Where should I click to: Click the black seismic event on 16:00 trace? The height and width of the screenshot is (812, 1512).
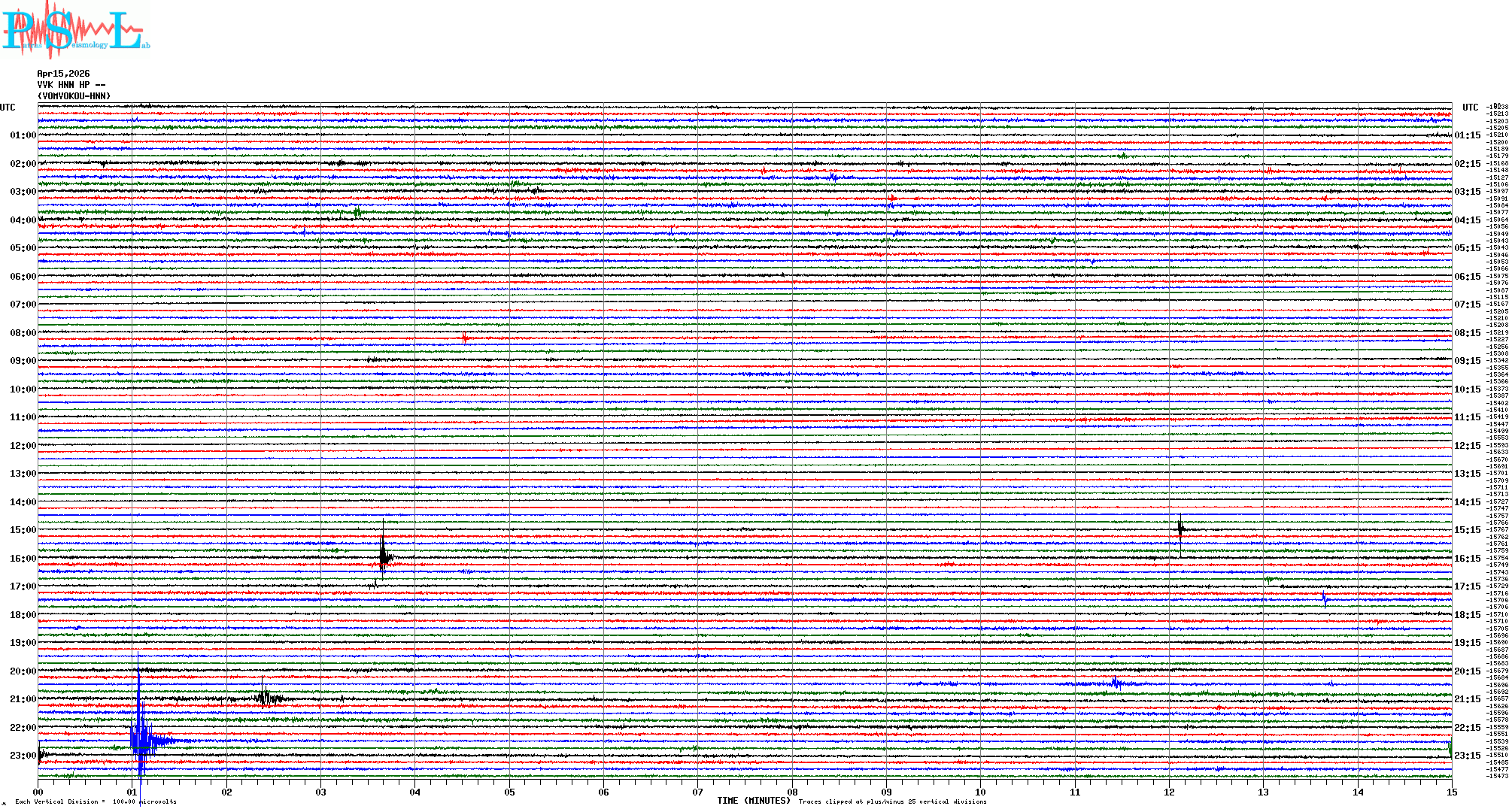pos(384,558)
